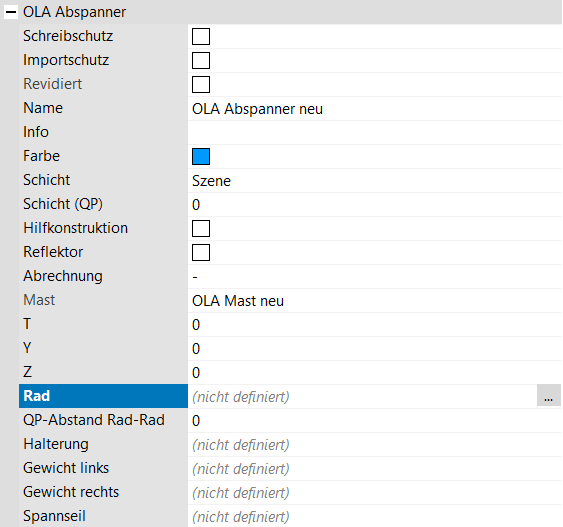
Task: Open the blue Farbe color swatch
Action: pyautogui.click(x=201, y=157)
